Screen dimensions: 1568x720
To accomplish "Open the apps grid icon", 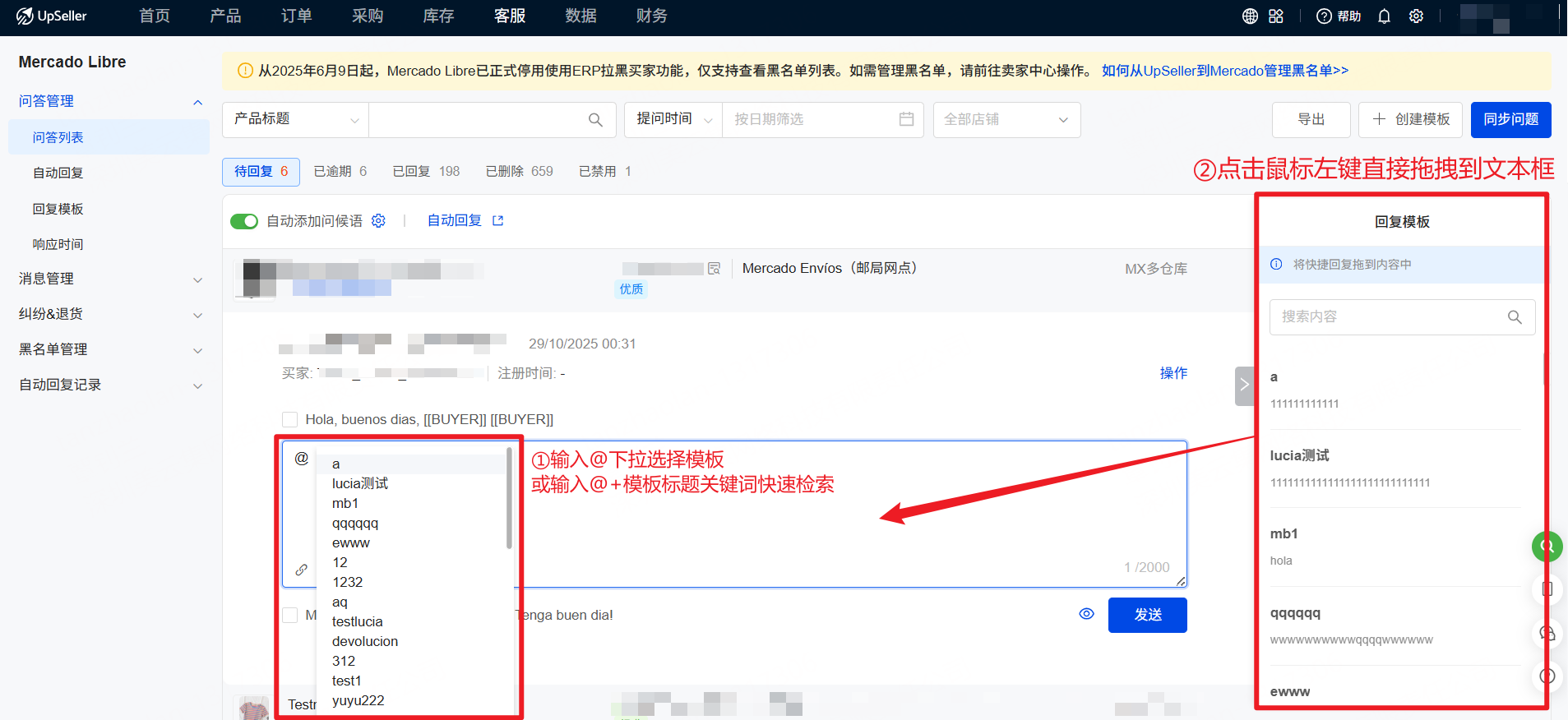I will [1276, 16].
